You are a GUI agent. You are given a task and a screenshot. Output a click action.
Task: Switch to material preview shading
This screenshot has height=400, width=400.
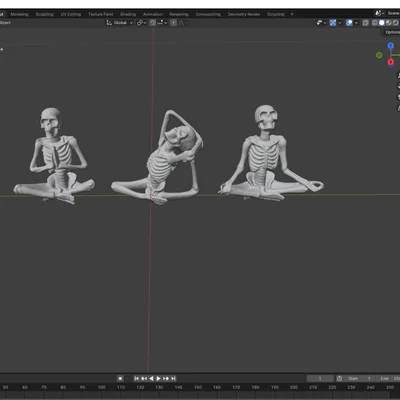(x=389, y=23)
